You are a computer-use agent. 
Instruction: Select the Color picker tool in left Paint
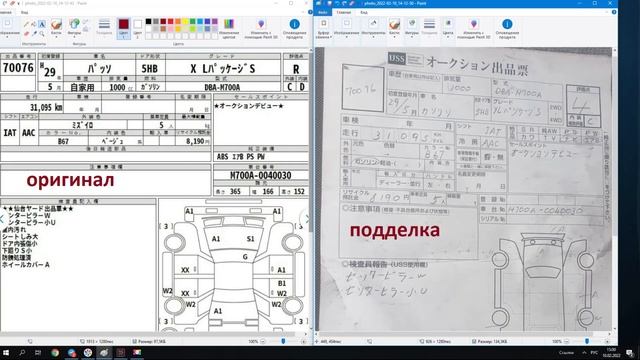34,33
